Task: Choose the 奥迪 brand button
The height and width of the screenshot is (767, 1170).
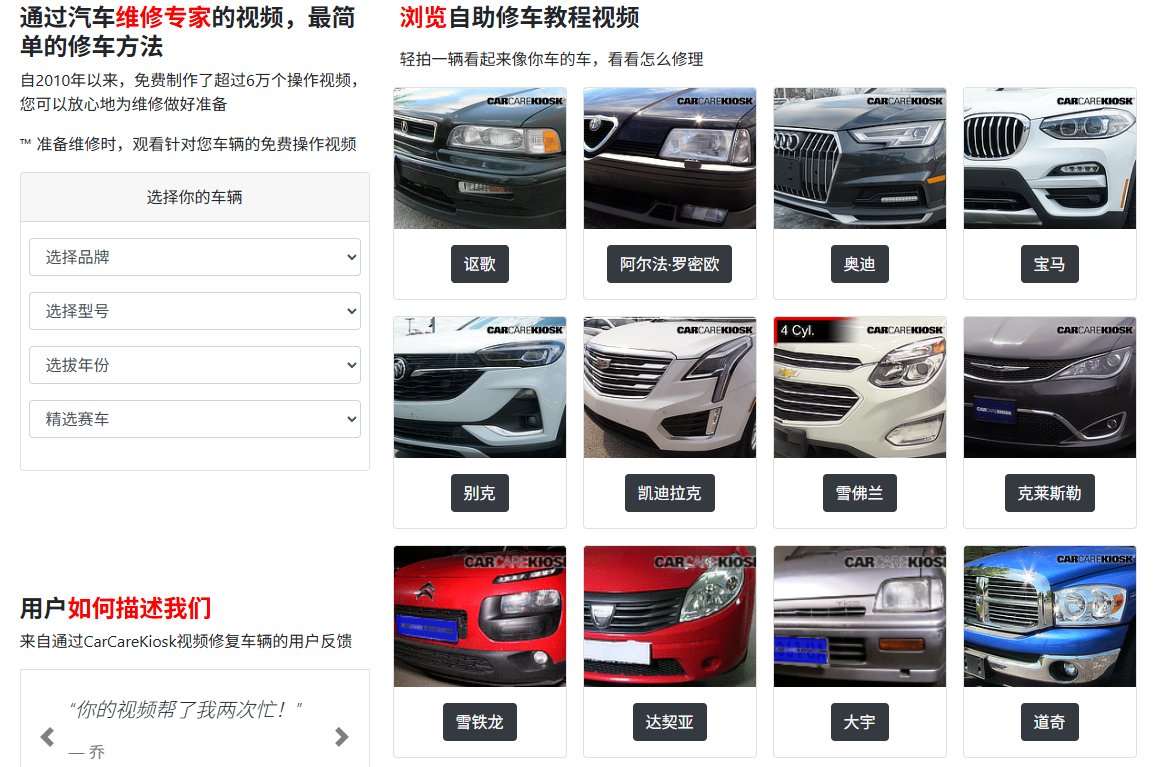Action: click(860, 264)
